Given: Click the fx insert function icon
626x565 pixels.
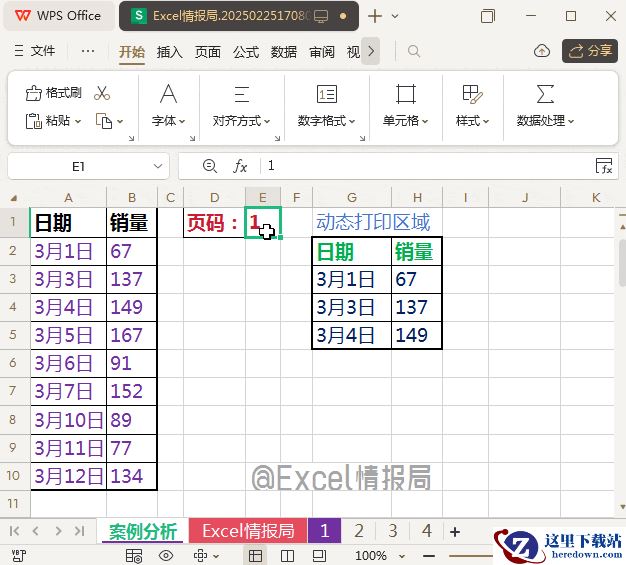Looking at the screenshot, I should point(240,166).
